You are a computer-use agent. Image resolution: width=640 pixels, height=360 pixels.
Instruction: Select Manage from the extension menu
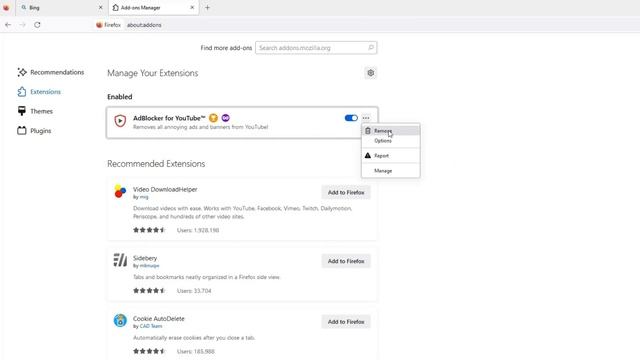[391, 171]
